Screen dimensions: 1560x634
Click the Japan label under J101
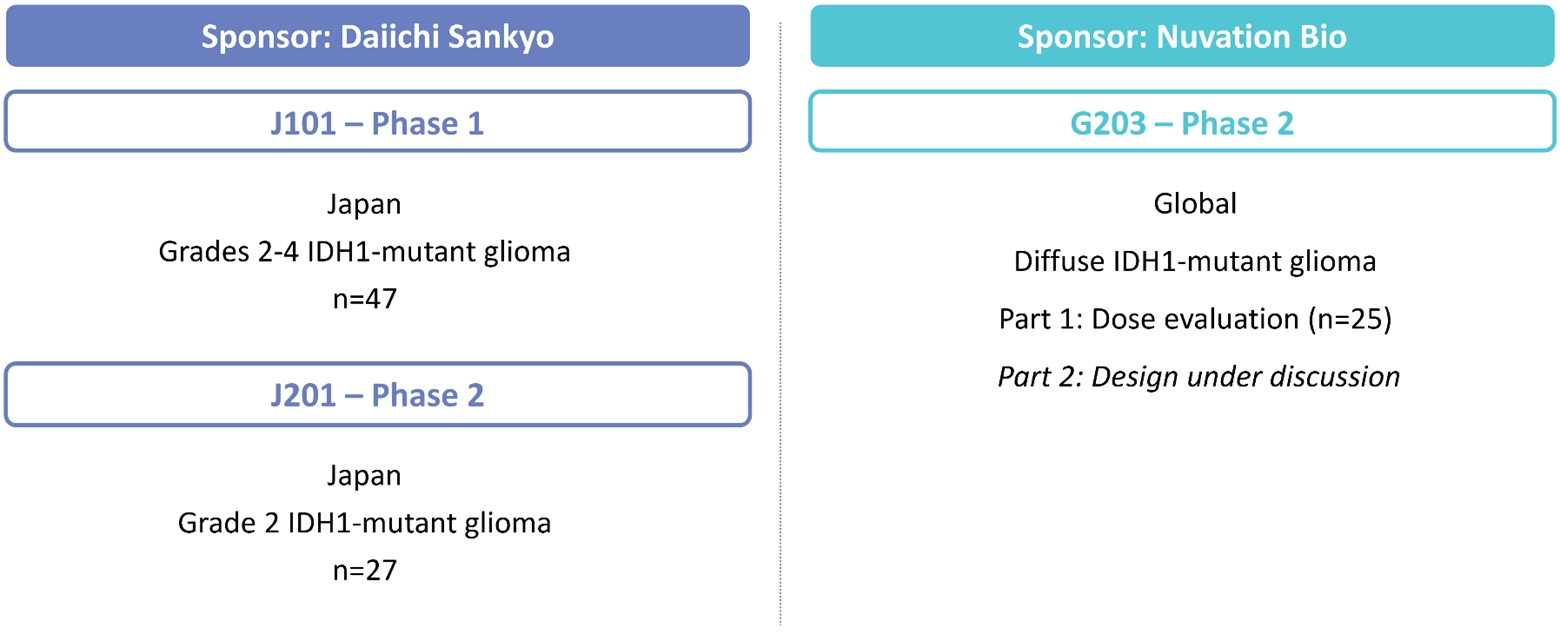364,205
